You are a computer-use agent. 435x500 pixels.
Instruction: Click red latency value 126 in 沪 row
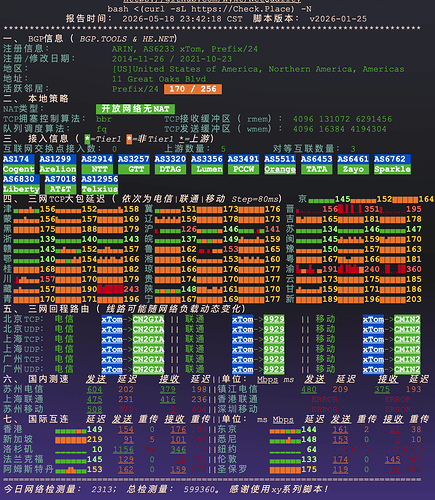[189, 229]
